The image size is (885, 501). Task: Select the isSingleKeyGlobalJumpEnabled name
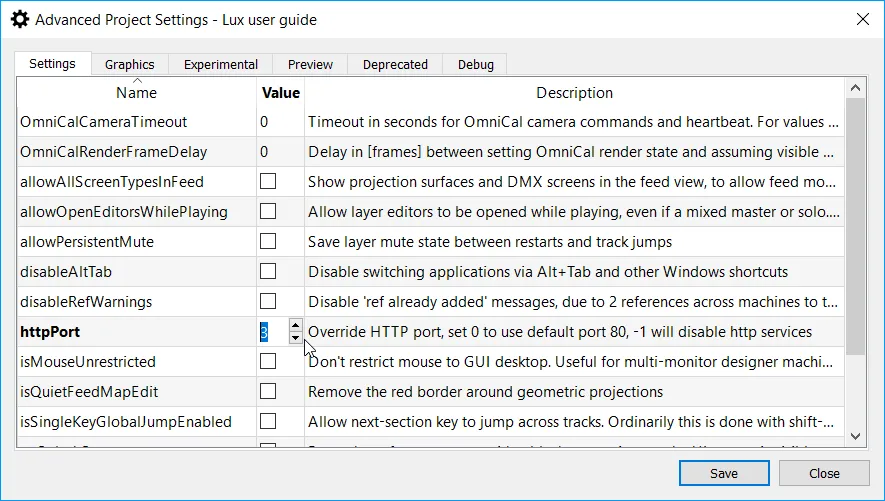(x=126, y=421)
